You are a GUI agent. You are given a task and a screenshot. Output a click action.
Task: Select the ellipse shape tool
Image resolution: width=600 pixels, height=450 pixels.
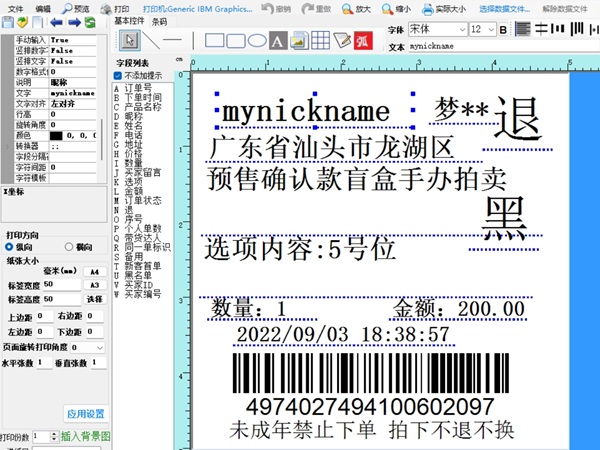(257, 40)
